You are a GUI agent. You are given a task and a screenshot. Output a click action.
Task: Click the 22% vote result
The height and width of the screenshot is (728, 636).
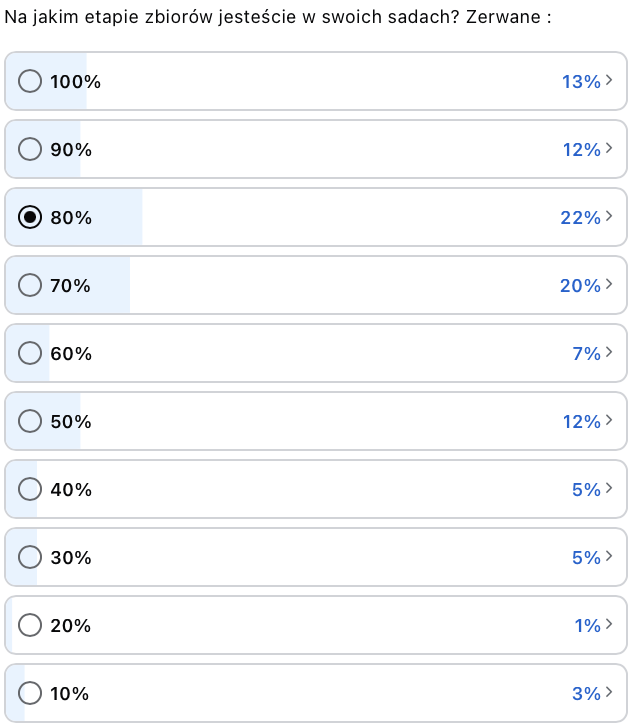(x=580, y=217)
